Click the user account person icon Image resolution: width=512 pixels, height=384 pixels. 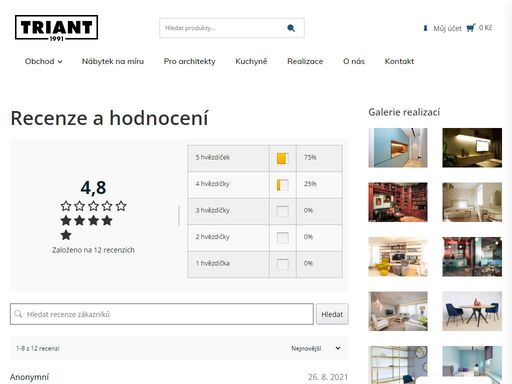pos(425,28)
